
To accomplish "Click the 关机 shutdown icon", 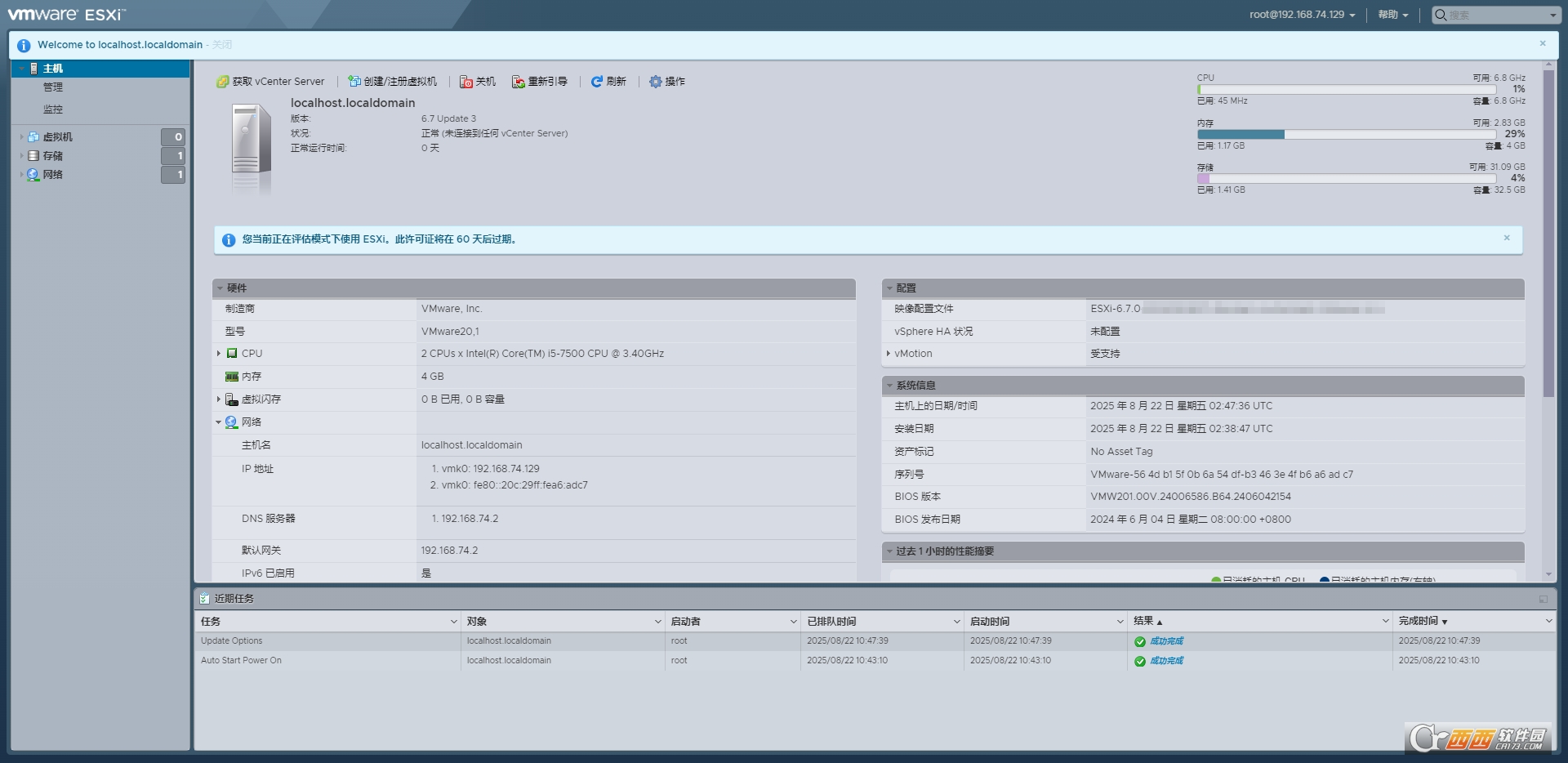I will point(466,81).
